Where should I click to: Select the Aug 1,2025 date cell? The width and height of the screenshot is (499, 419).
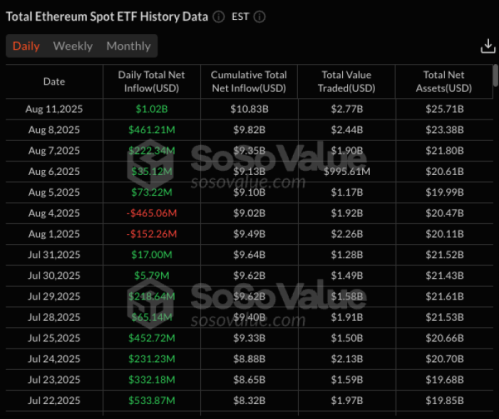[x=54, y=234]
